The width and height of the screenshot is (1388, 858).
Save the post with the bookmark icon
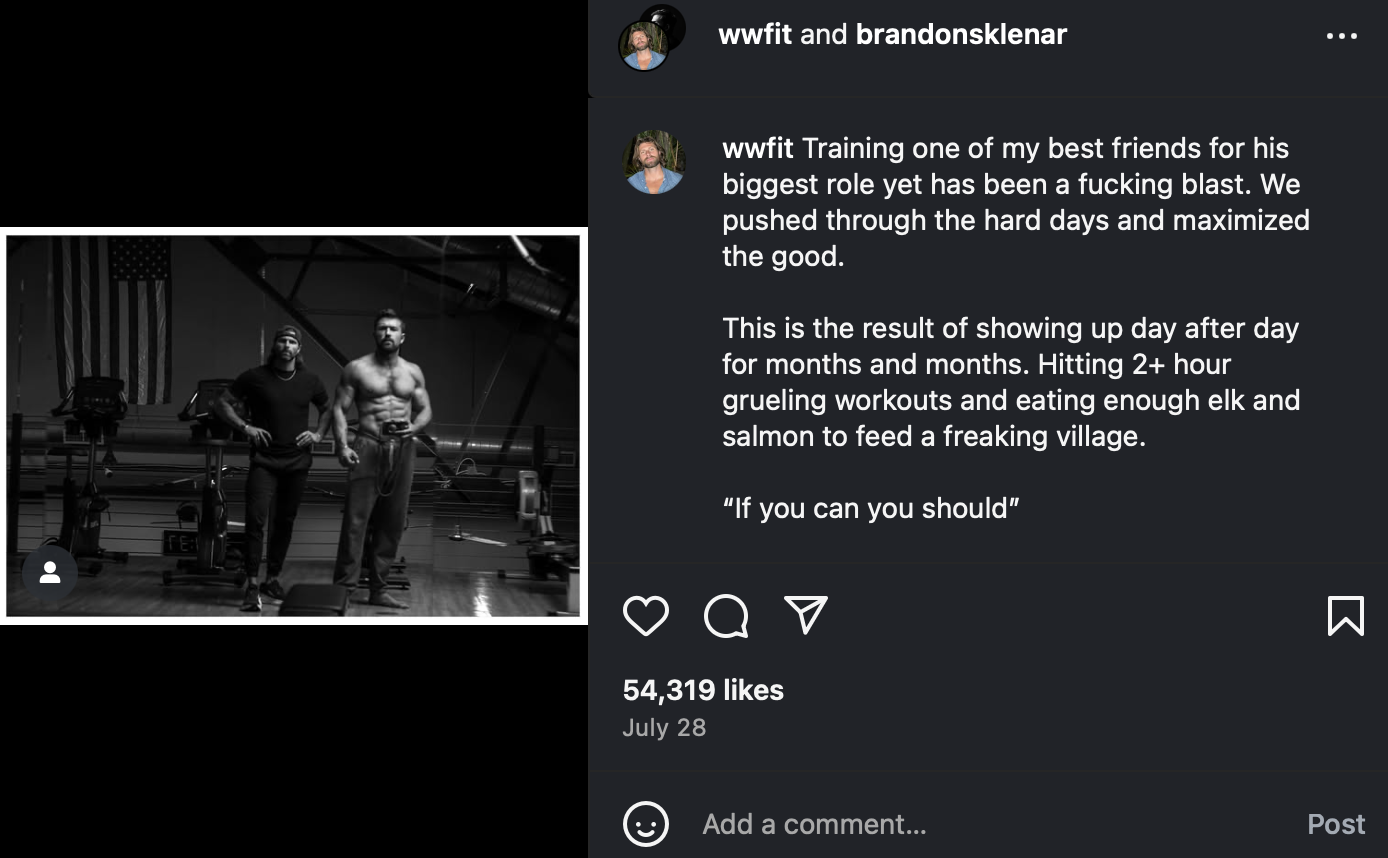1345,616
